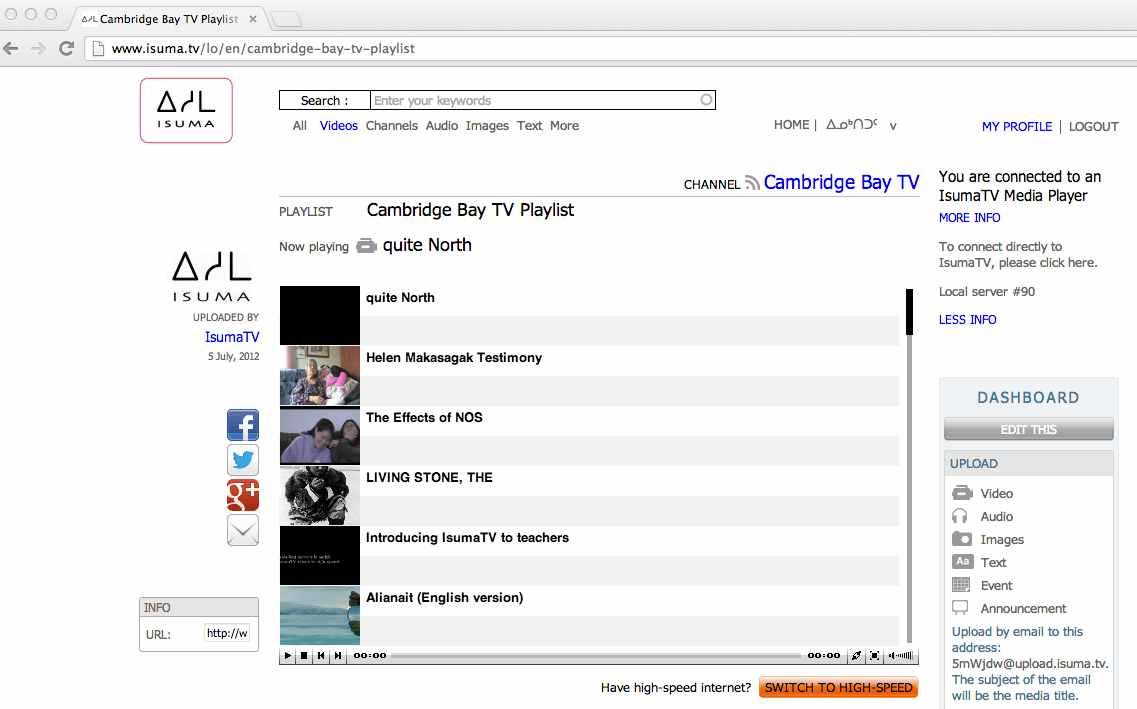Click the upload Text icon
This screenshot has height=709, width=1137.
click(962, 562)
